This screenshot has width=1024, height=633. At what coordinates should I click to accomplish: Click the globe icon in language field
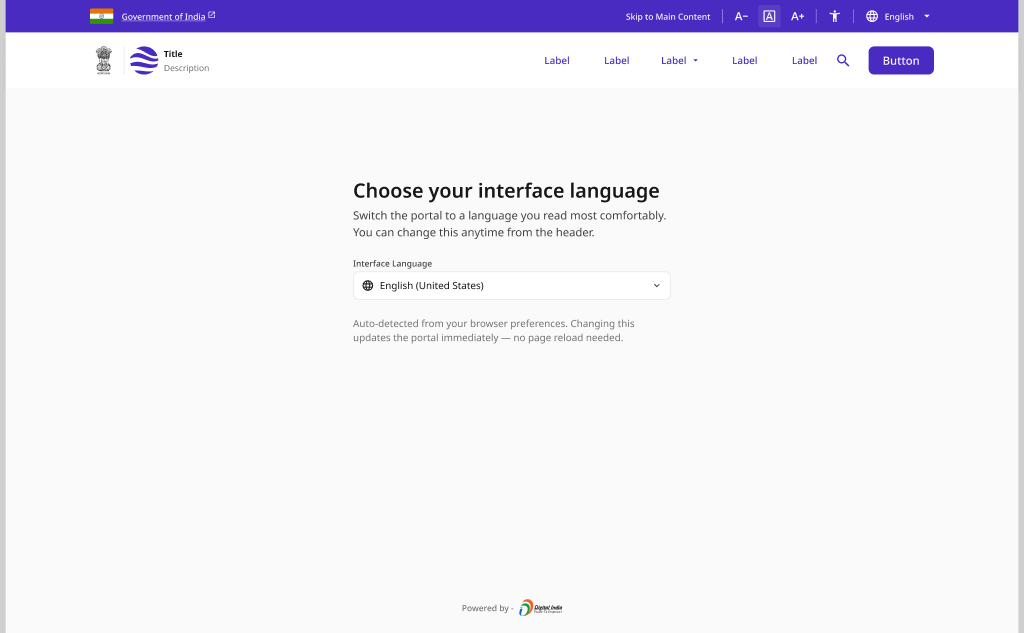click(368, 285)
